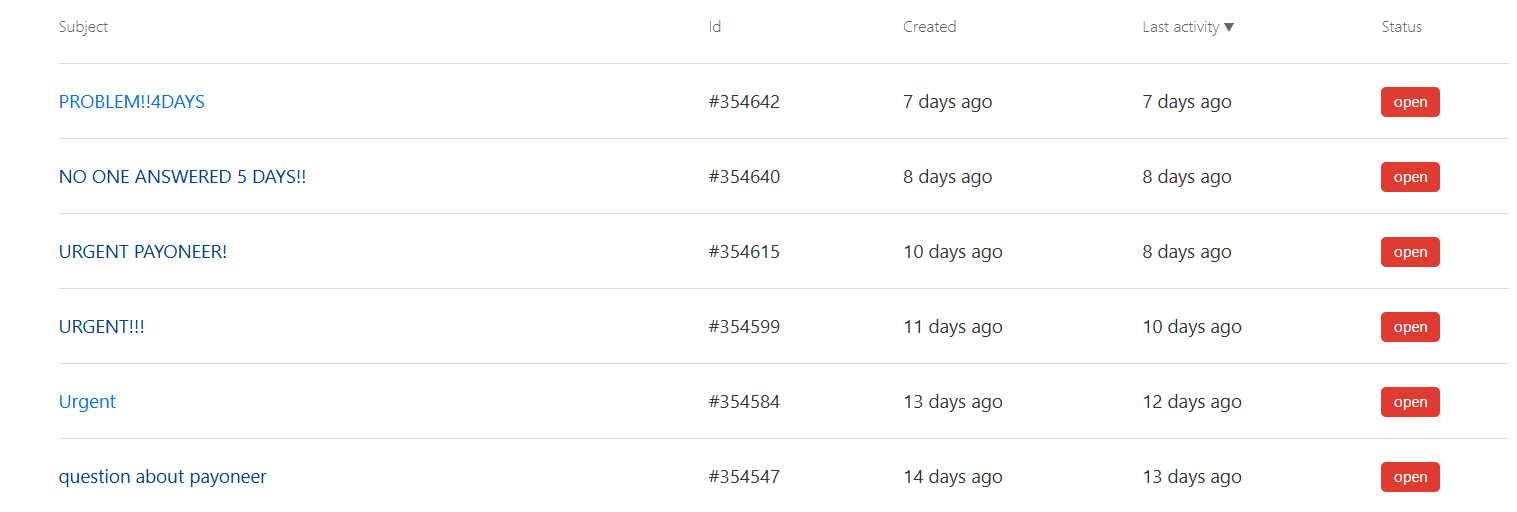The width and height of the screenshot is (1517, 512).
Task: Click the open badge for ticket #354640
Action: [x=1410, y=177]
